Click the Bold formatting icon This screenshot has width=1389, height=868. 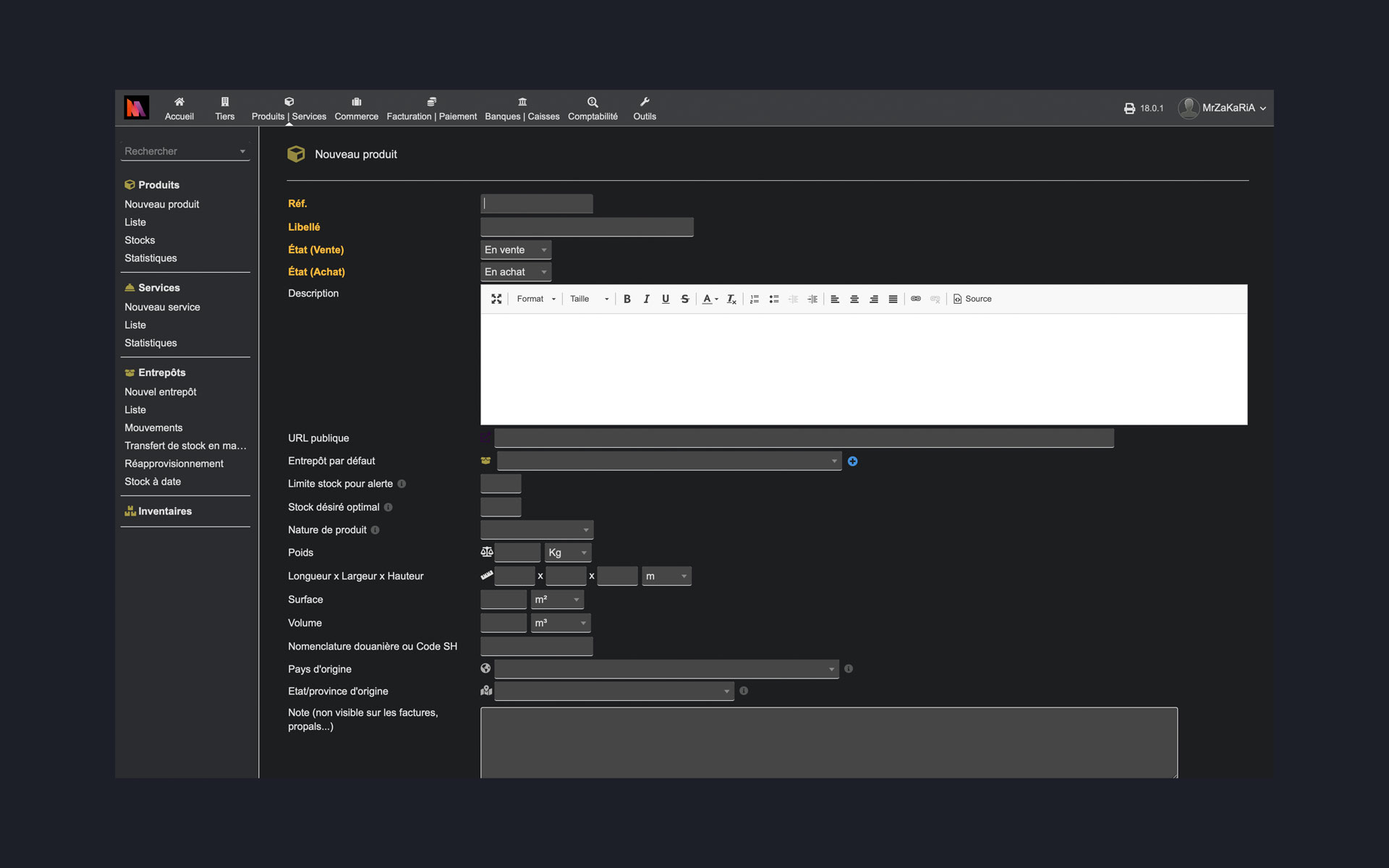[x=626, y=298]
